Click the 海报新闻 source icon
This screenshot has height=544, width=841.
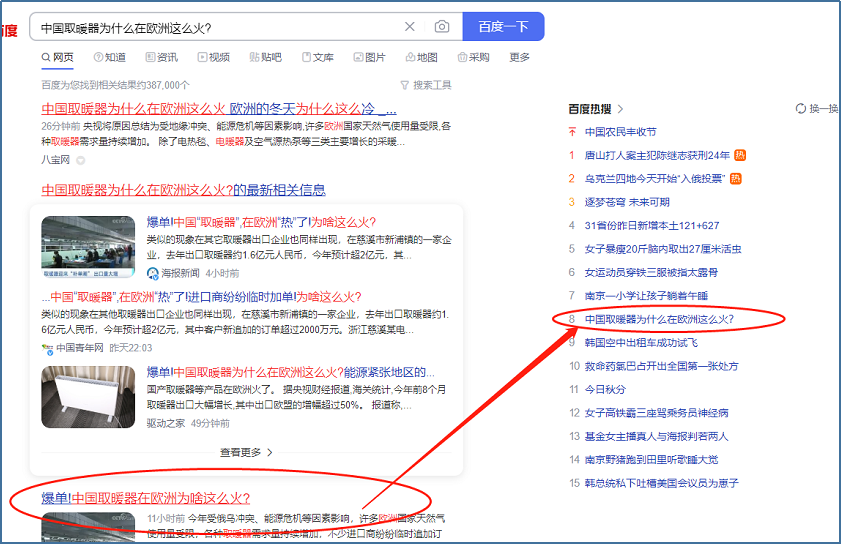coord(153,273)
